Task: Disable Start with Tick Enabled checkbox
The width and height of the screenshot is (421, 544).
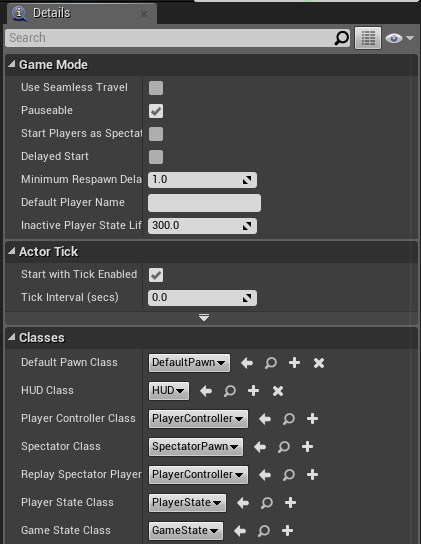Action: coord(156,275)
